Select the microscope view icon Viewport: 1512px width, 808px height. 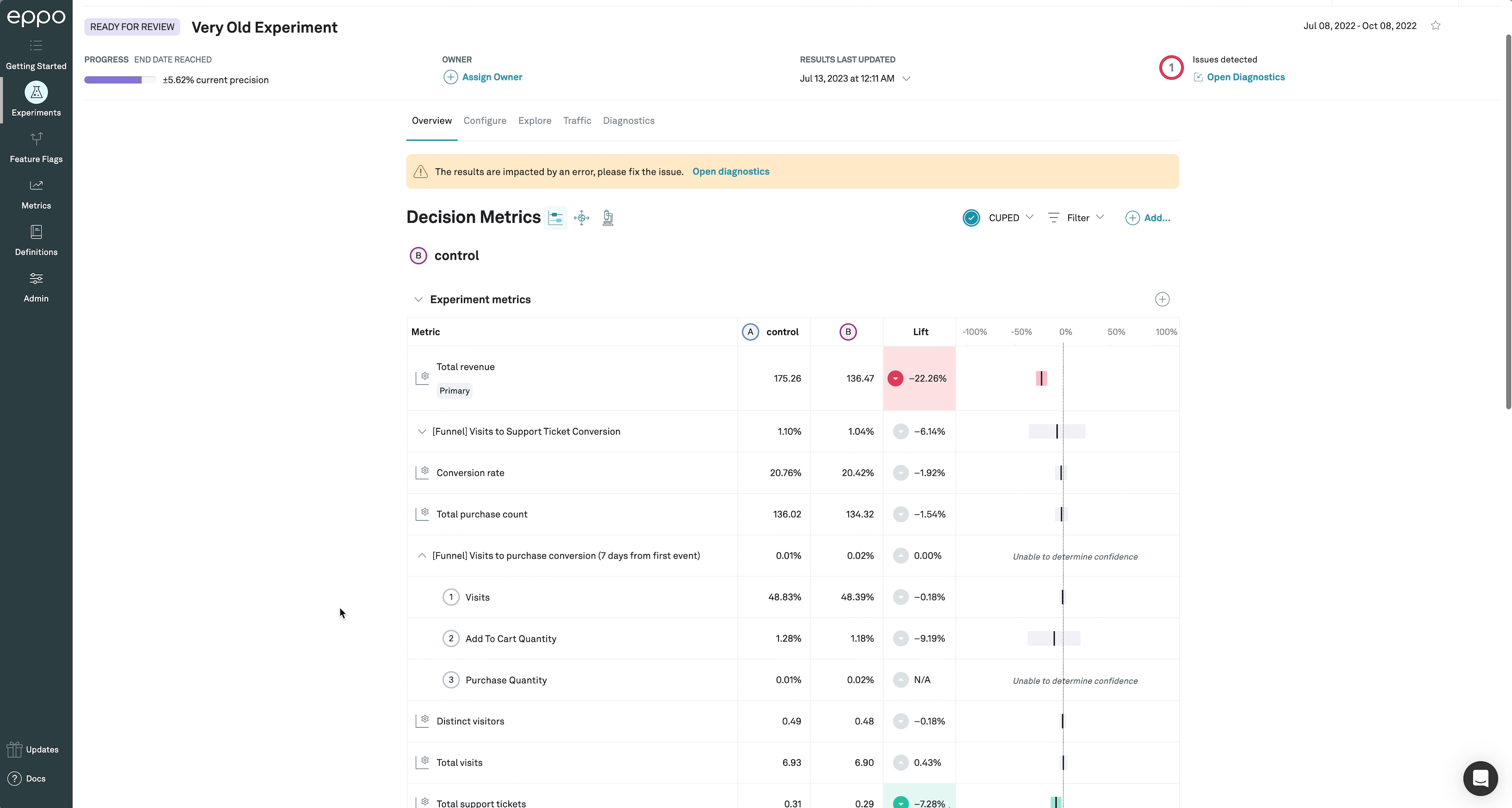click(608, 218)
